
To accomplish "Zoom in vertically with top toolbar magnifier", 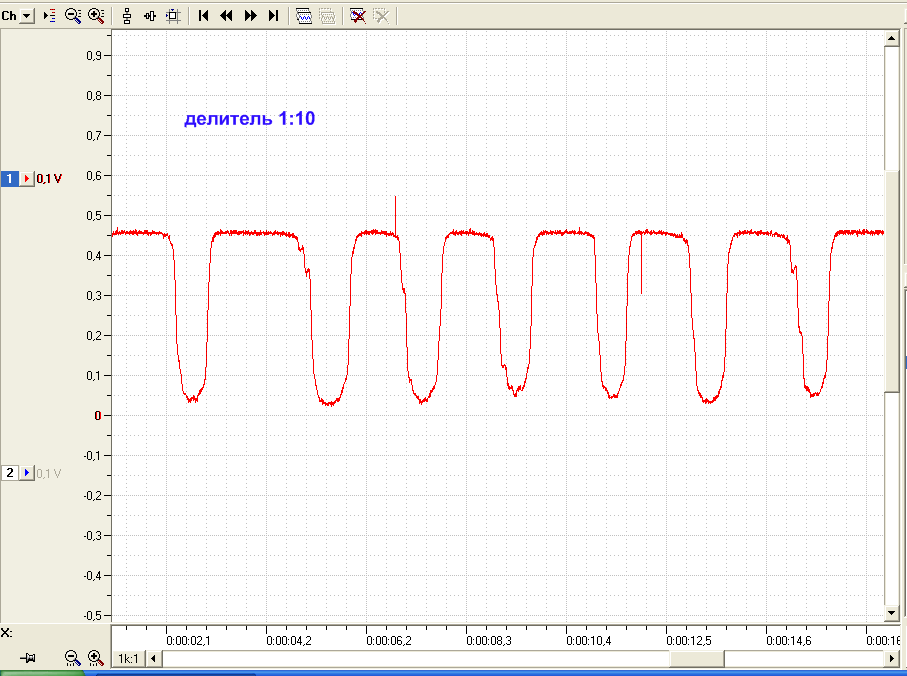I will pos(96,16).
